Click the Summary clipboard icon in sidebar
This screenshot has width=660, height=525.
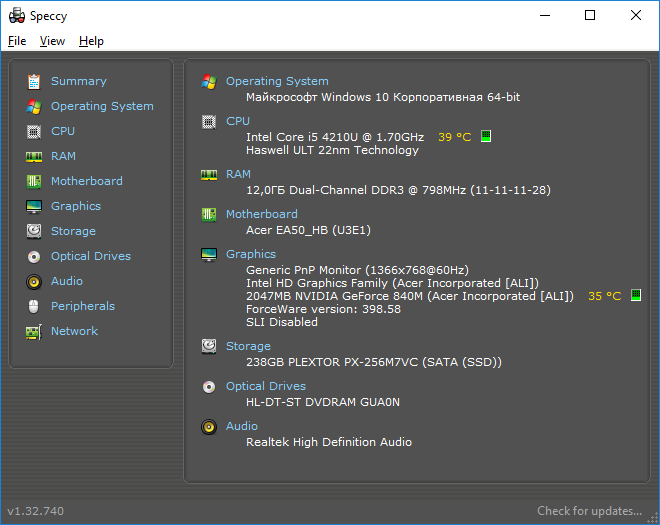pyautogui.click(x=34, y=82)
